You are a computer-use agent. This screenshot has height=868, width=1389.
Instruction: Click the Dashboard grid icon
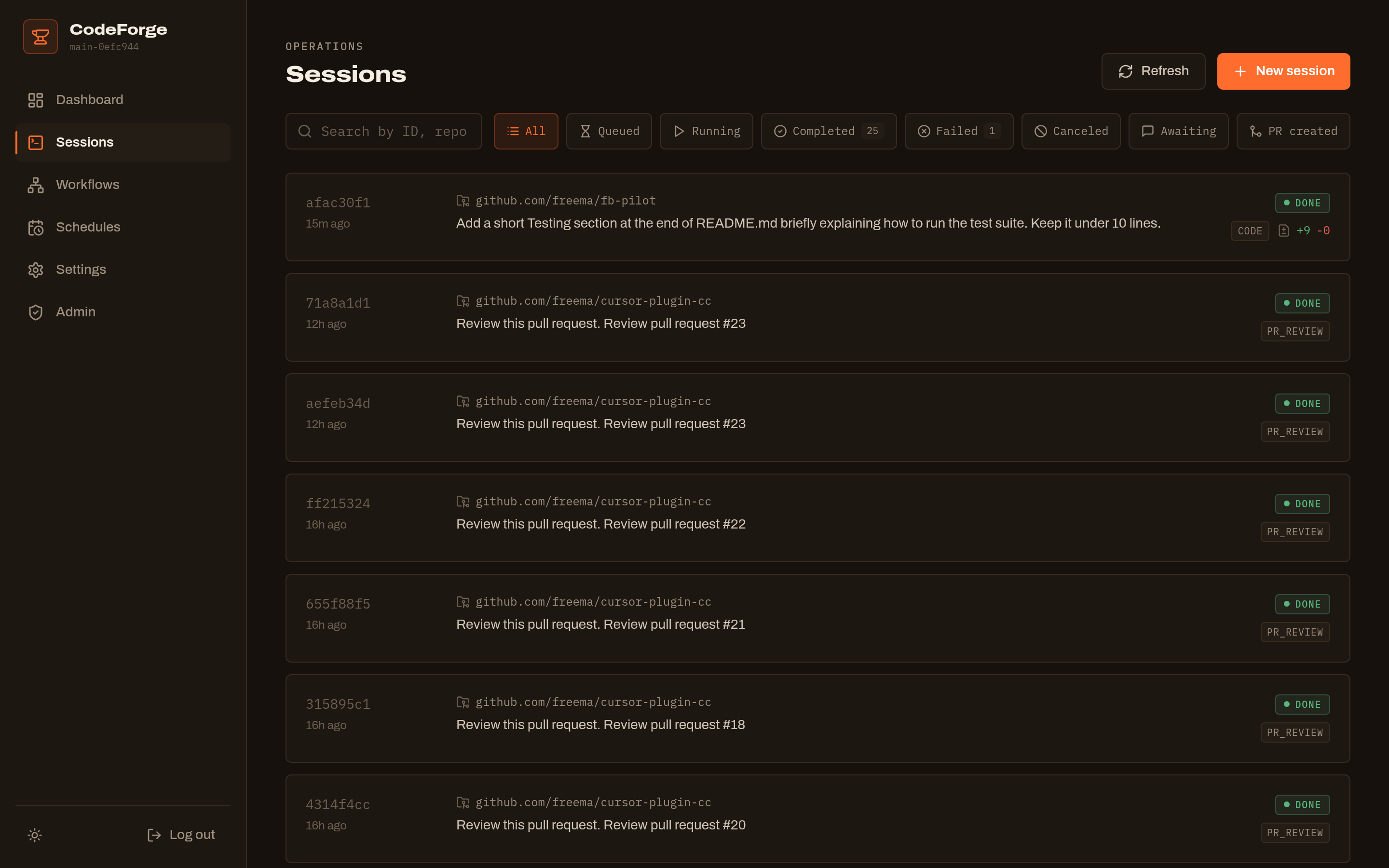[x=36, y=100]
